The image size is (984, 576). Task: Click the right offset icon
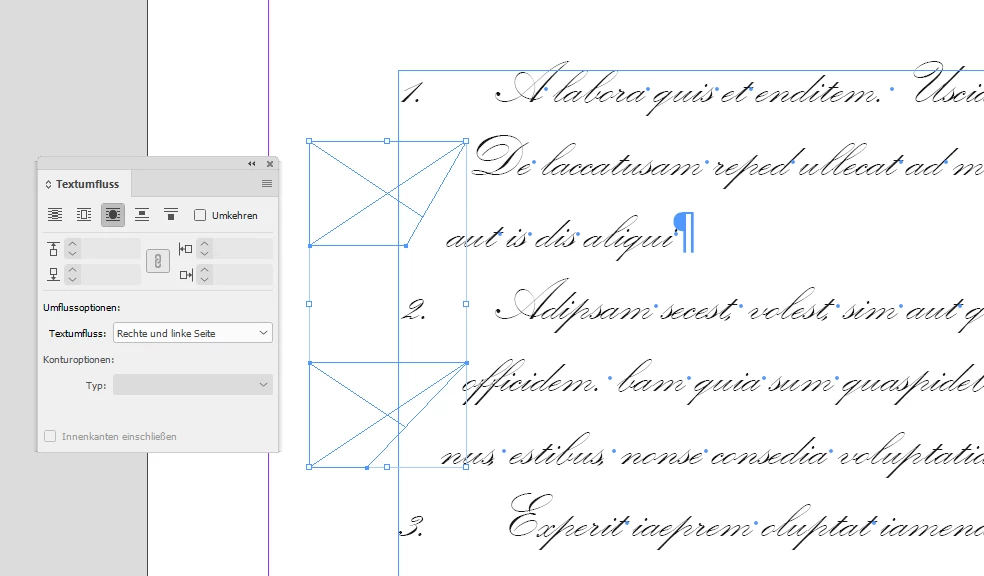click(186, 275)
